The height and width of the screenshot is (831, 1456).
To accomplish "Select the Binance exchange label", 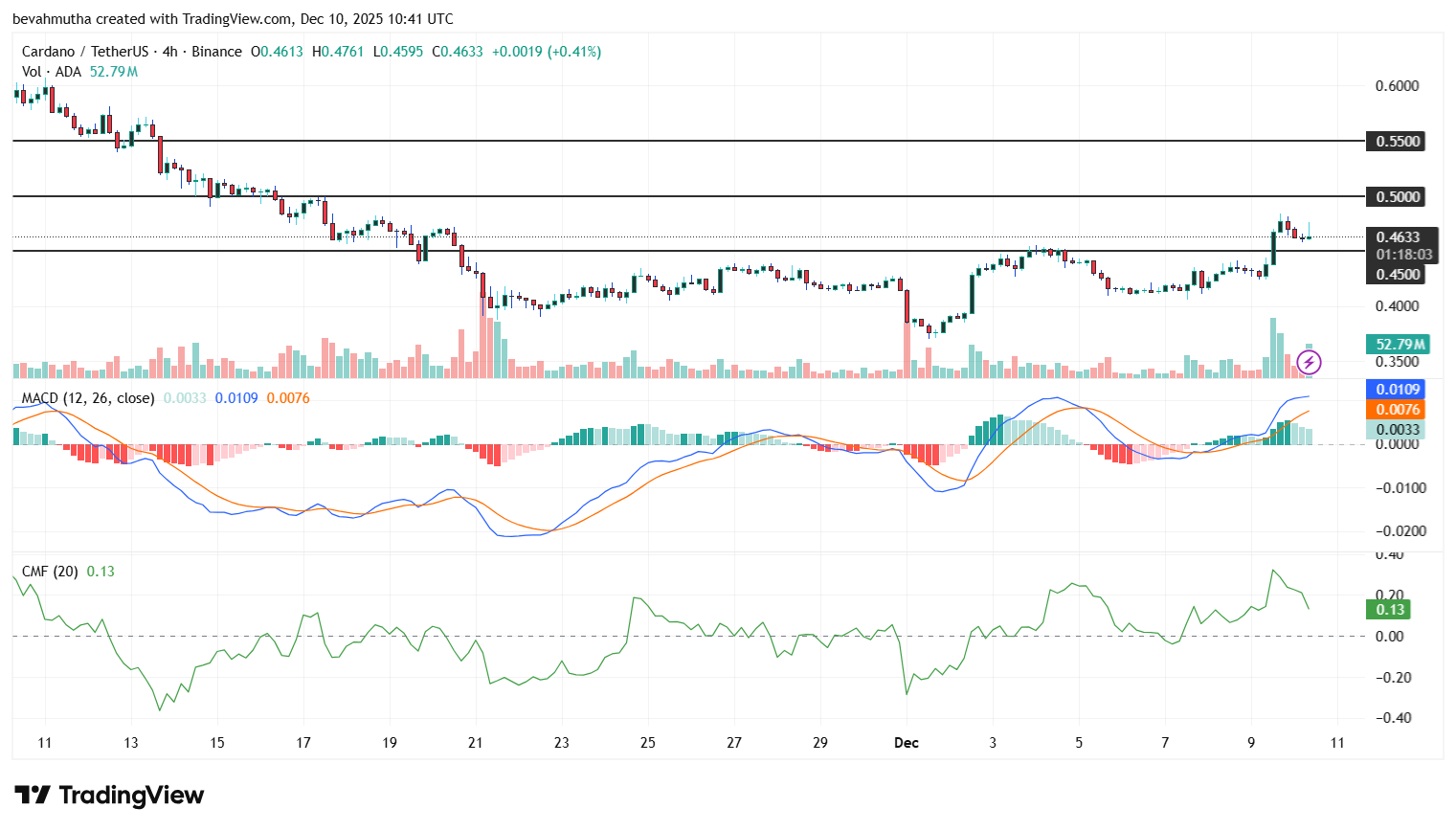I will (216, 52).
